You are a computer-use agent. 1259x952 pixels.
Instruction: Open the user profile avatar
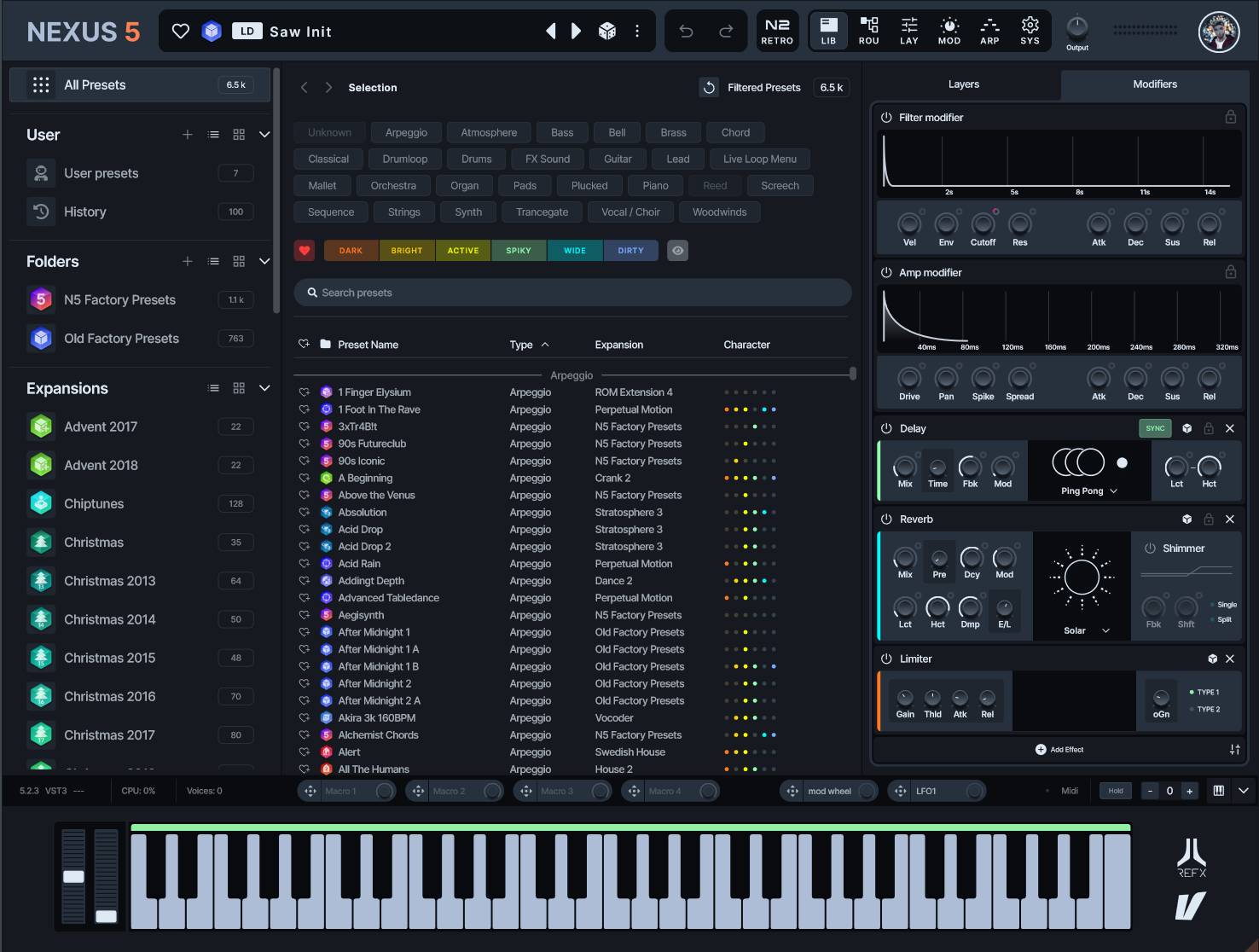(x=1219, y=32)
